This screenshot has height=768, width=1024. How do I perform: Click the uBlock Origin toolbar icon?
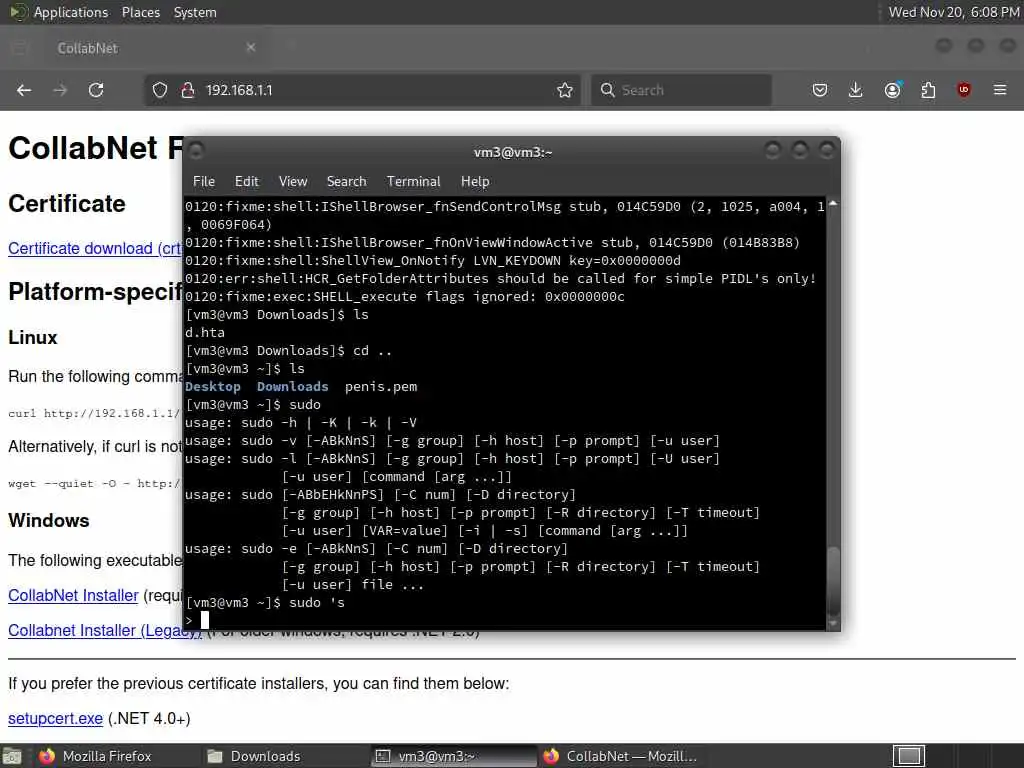964,90
